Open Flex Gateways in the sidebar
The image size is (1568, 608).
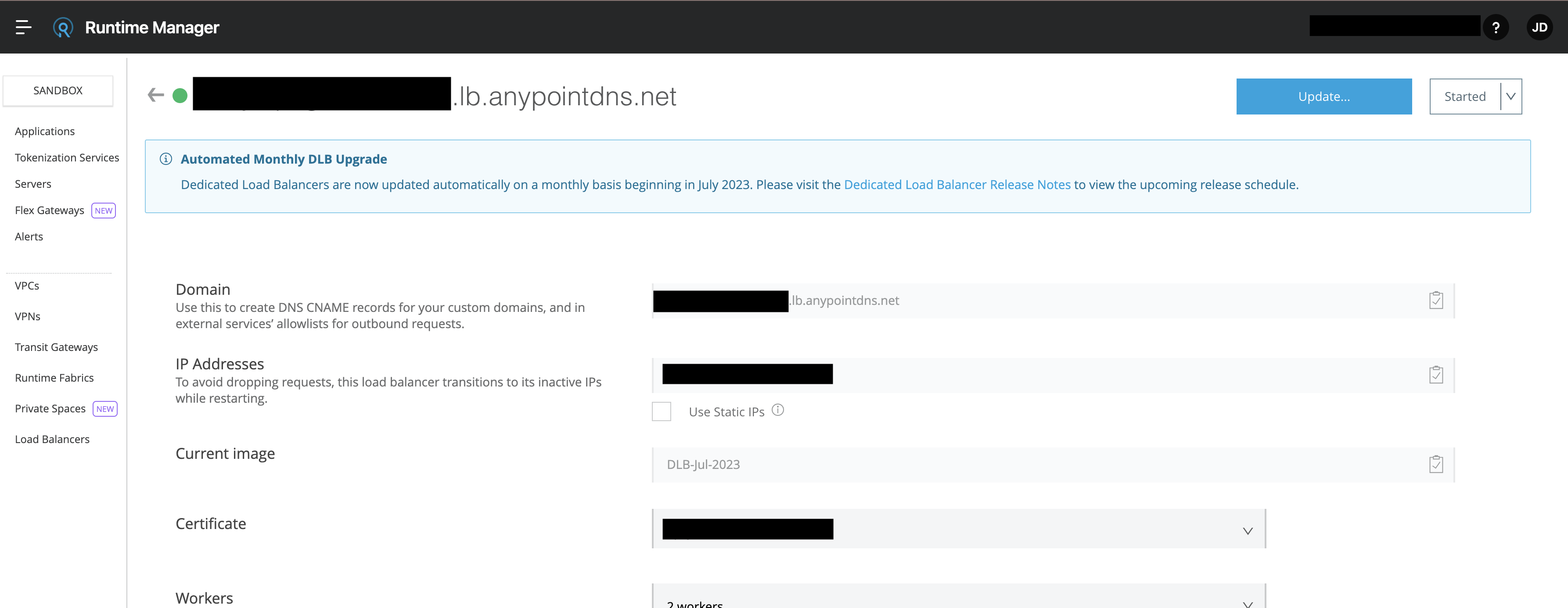tap(49, 211)
